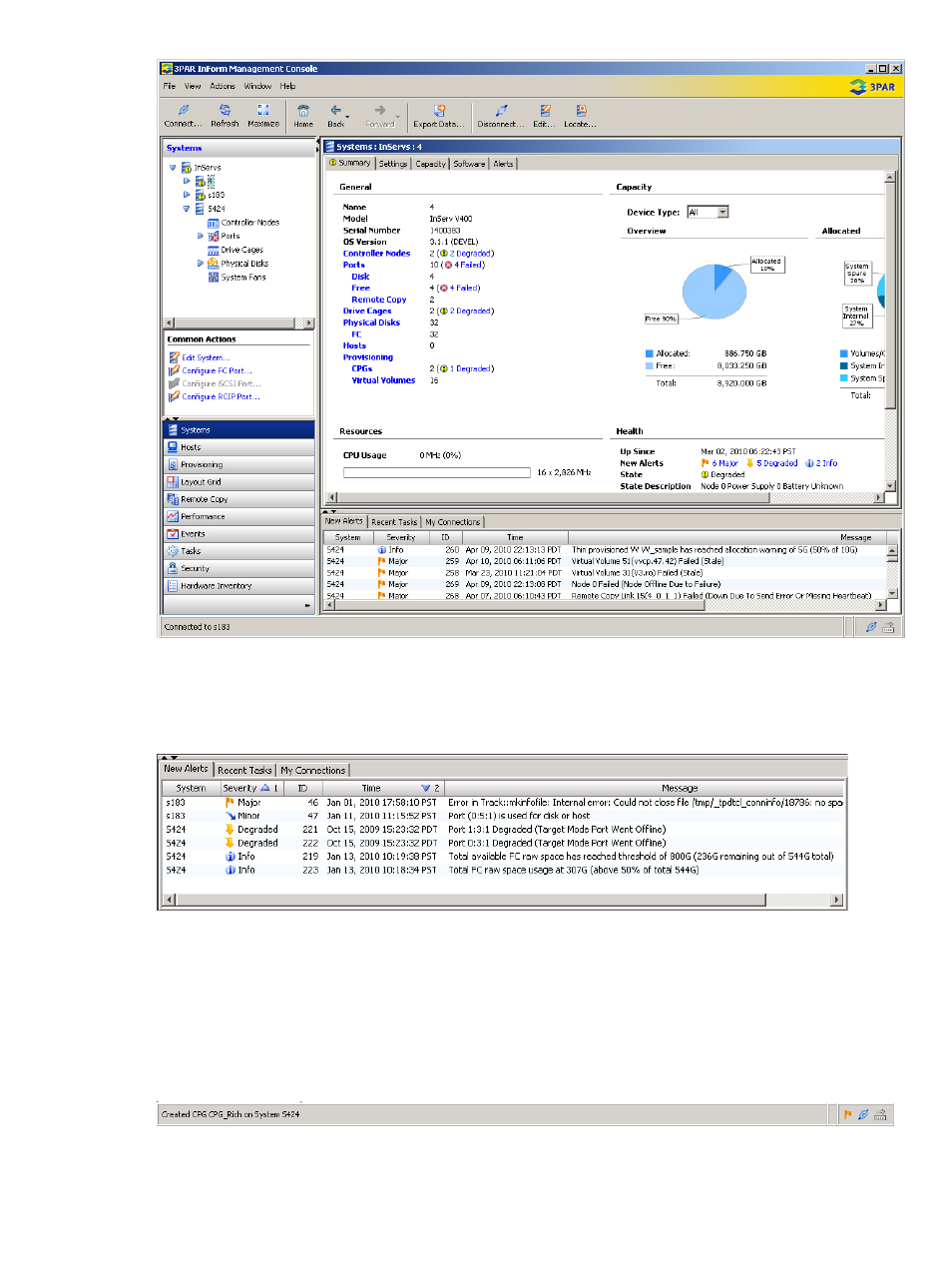The height and width of the screenshot is (1268, 952).
Task: Open the File menu
Action: point(170,87)
